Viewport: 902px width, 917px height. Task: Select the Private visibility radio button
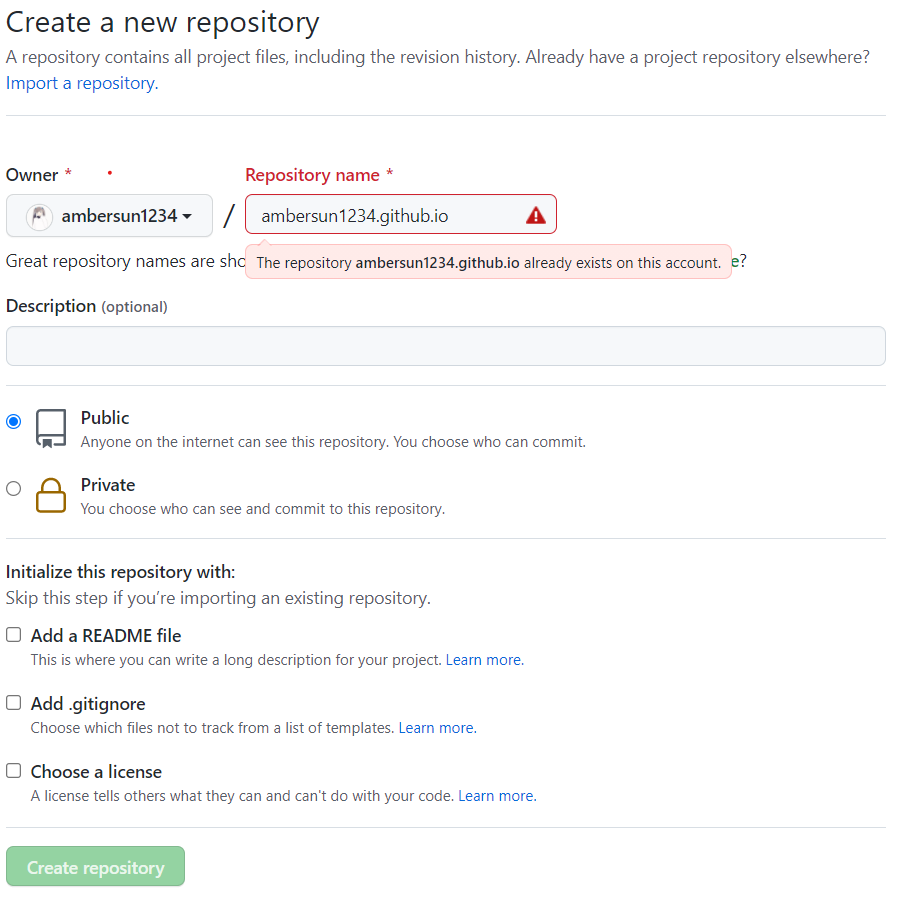click(x=13, y=488)
